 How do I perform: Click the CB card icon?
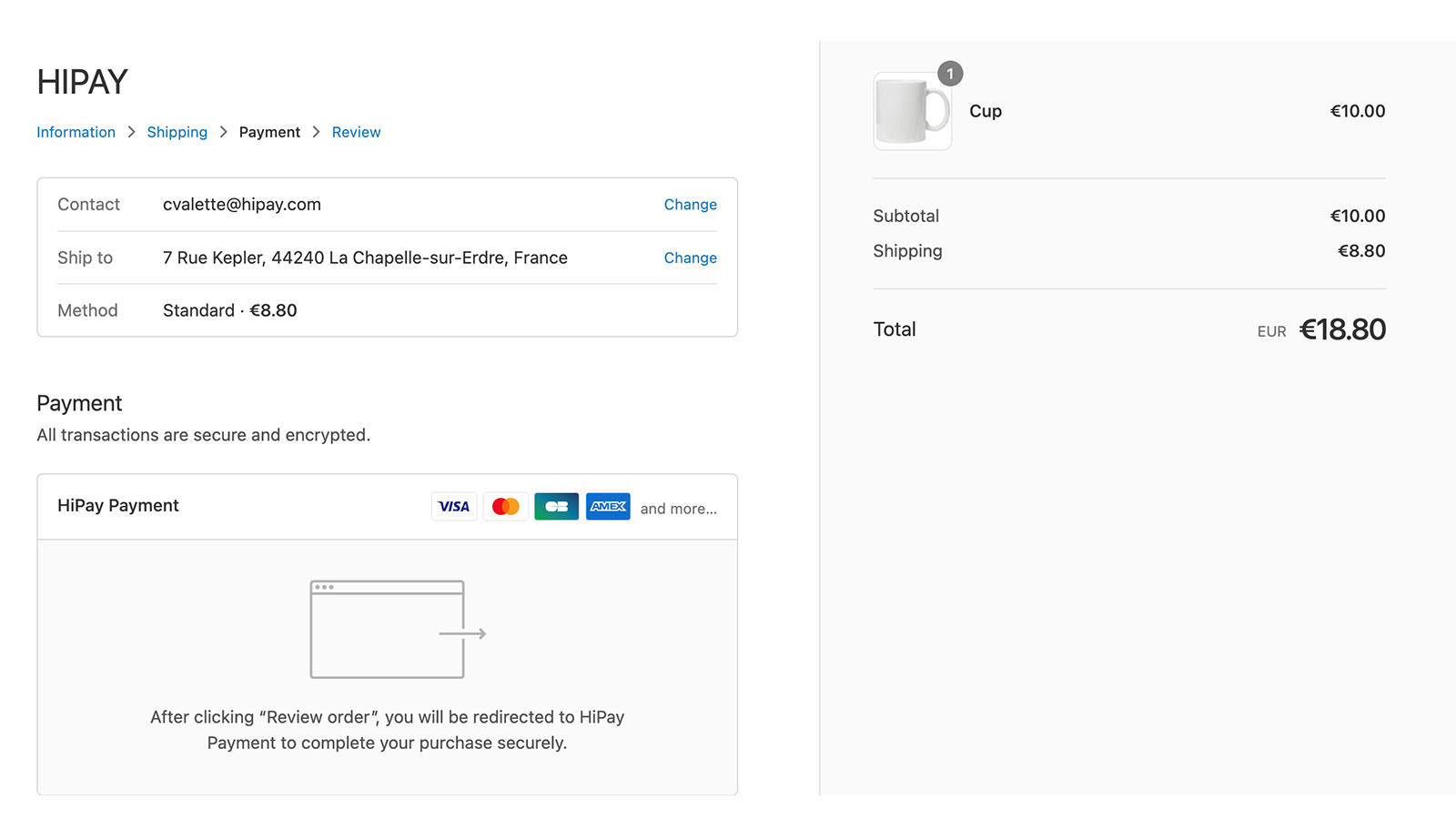pyautogui.click(x=556, y=506)
